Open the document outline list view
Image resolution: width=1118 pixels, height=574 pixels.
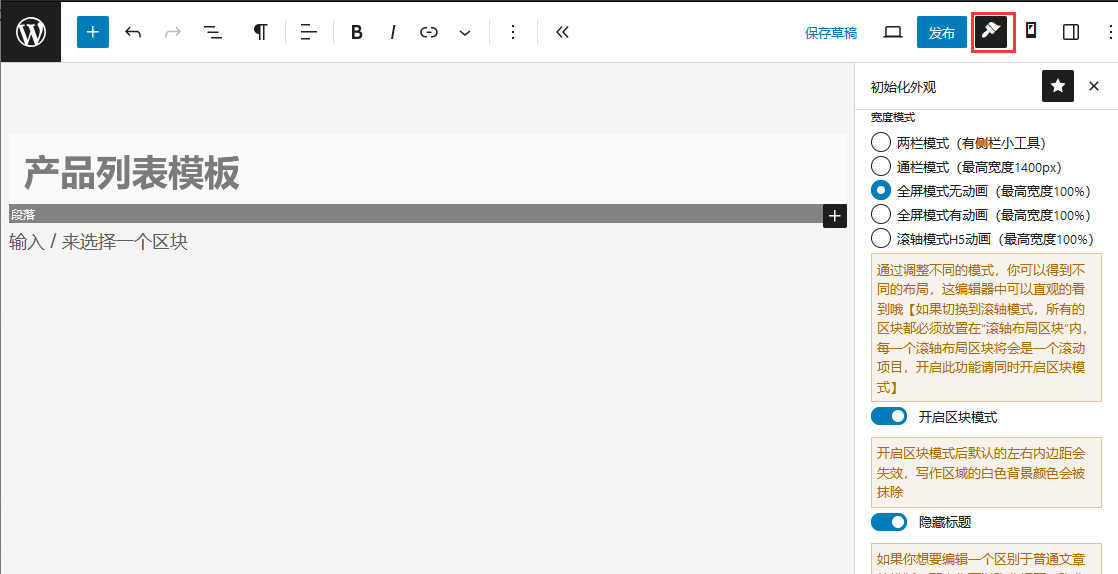212,32
